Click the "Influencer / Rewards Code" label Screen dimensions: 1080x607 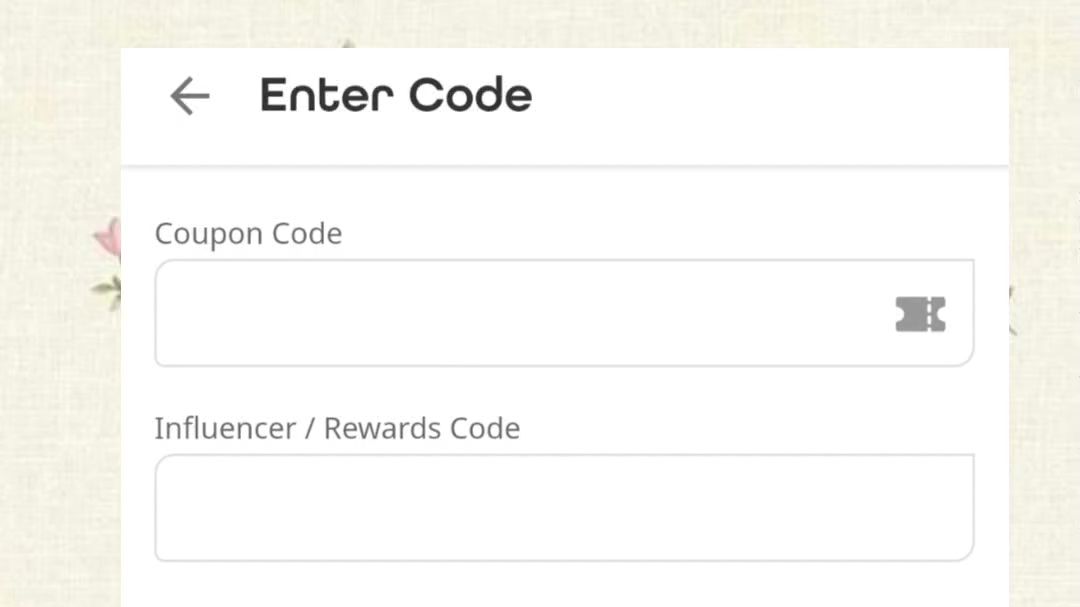click(x=337, y=428)
